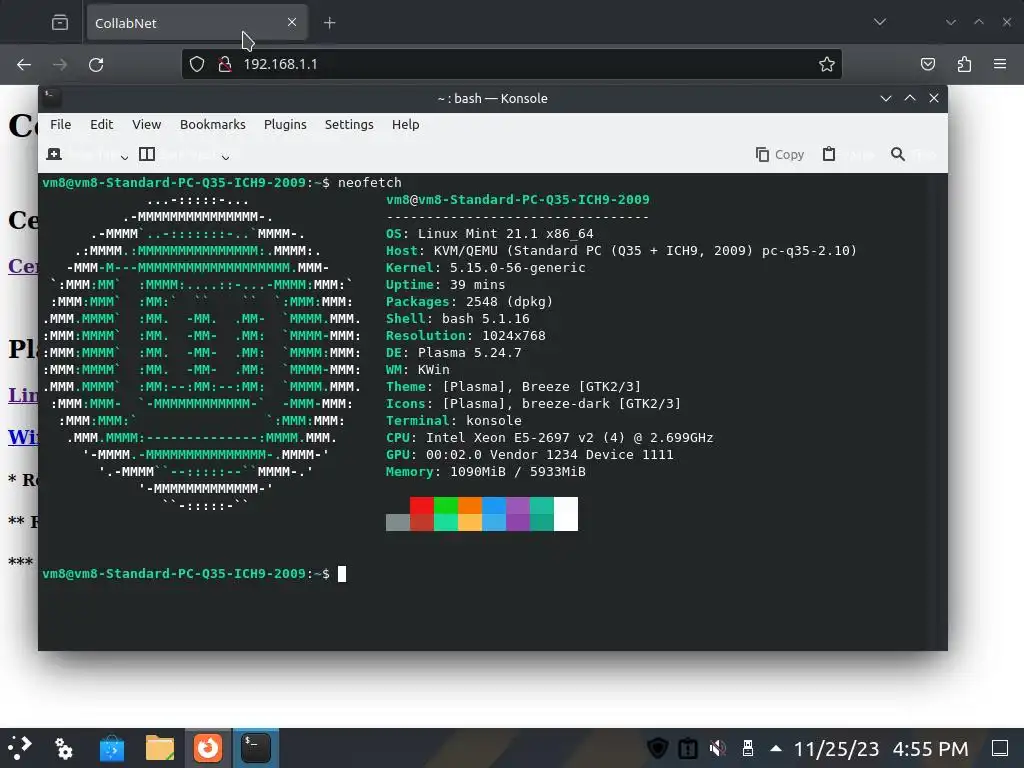Viewport: 1024px width, 768px height.
Task: Click the Paste clipboard icon in Konsole
Action: pyautogui.click(x=829, y=154)
